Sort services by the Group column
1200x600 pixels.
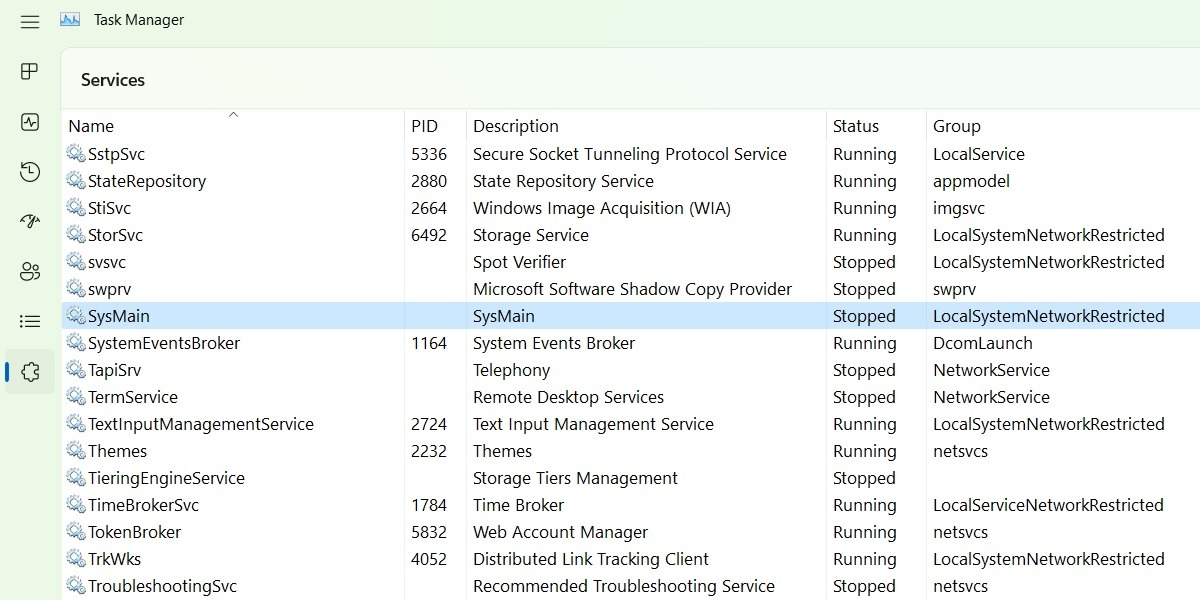(x=956, y=126)
